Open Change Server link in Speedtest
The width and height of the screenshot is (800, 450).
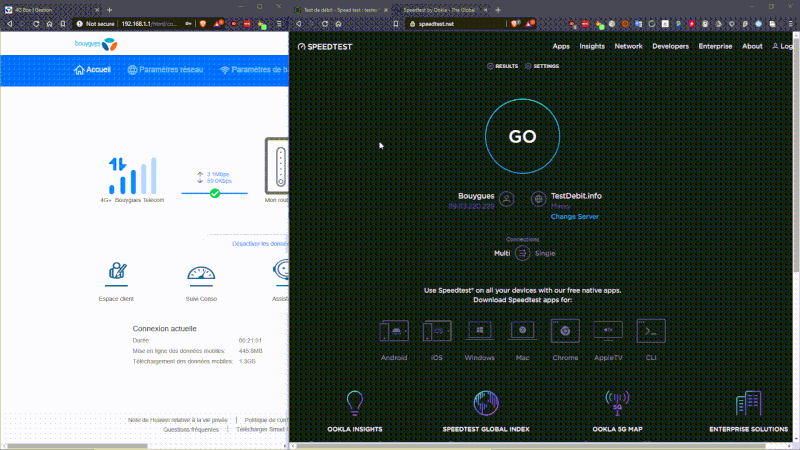coord(574,216)
